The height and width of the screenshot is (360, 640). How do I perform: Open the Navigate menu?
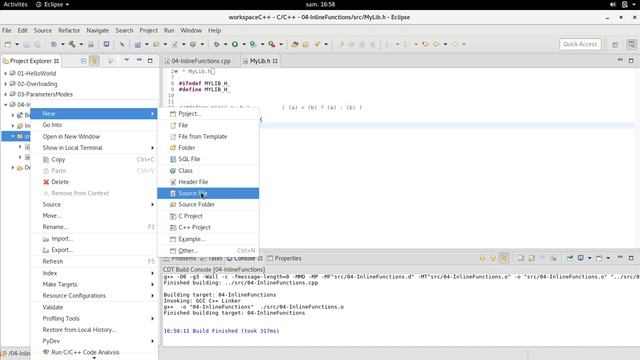[x=98, y=30]
